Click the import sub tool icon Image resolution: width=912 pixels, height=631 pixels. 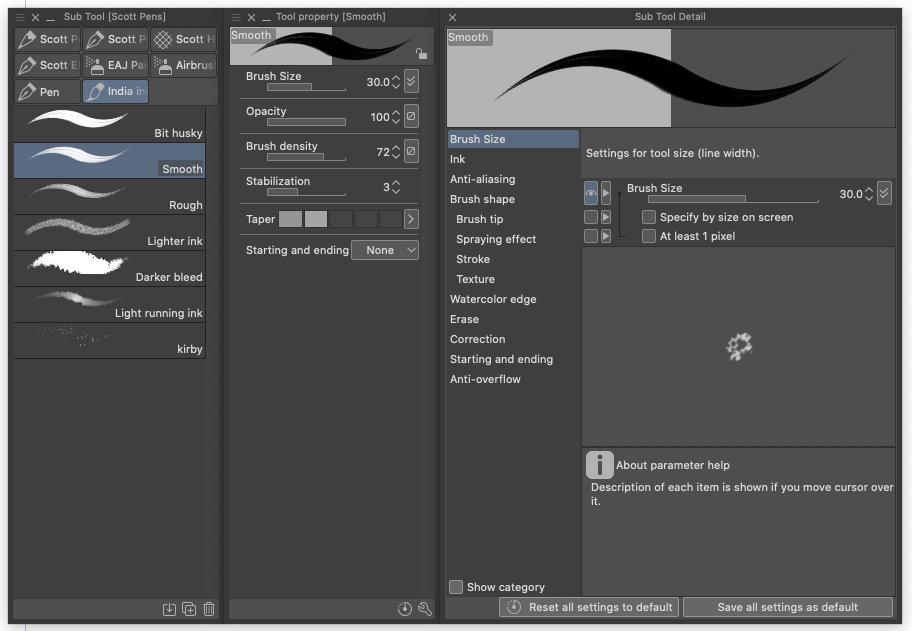point(170,609)
